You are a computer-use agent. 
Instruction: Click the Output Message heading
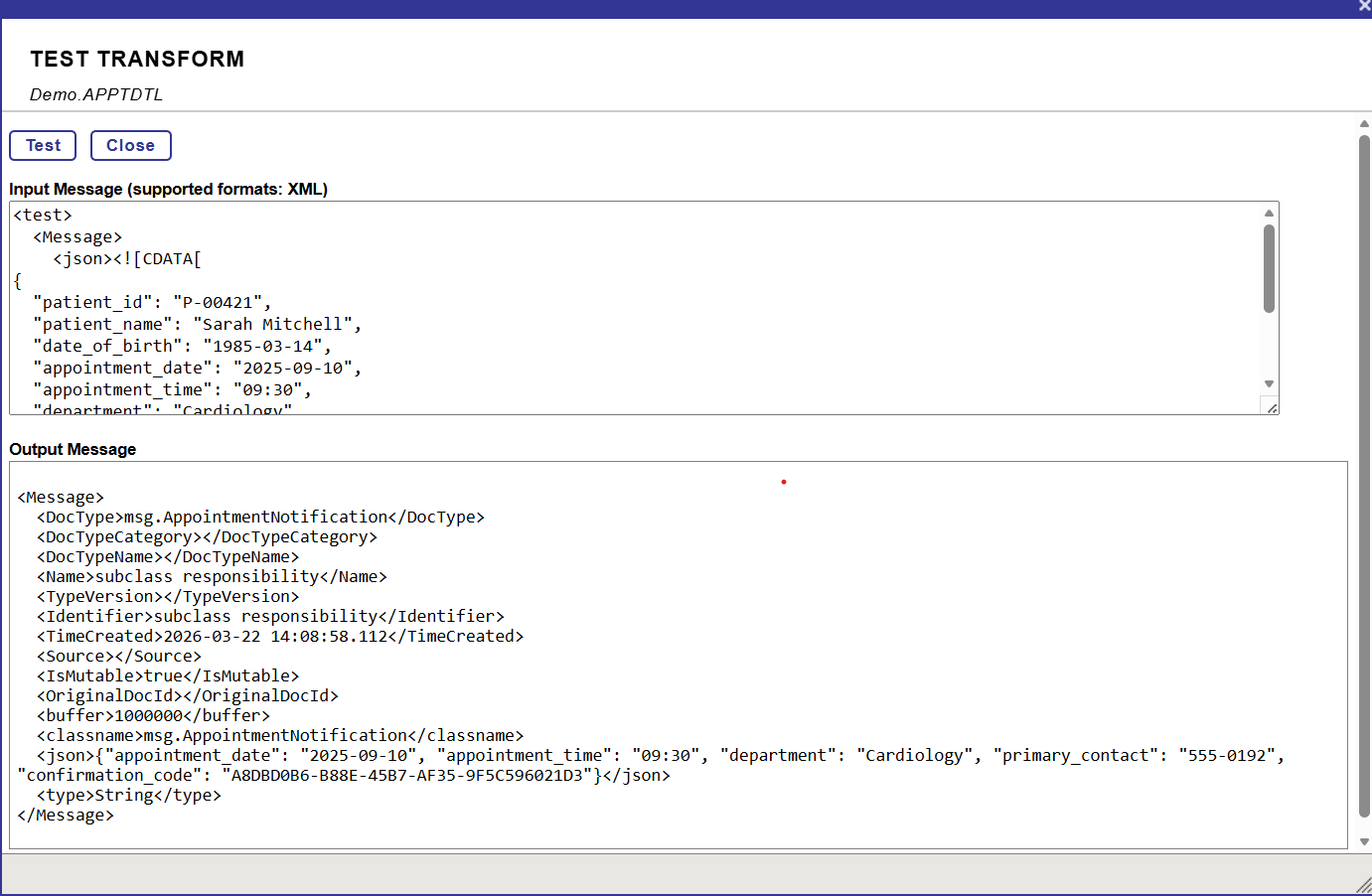point(73,449)
